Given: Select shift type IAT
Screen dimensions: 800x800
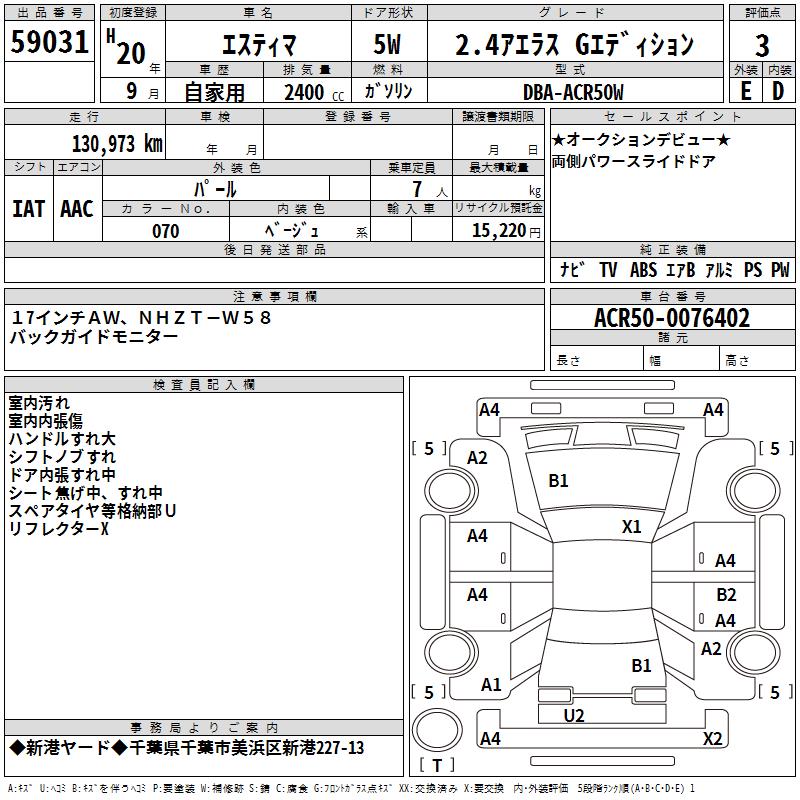Looking at the screenshot, I should [28, 209].
